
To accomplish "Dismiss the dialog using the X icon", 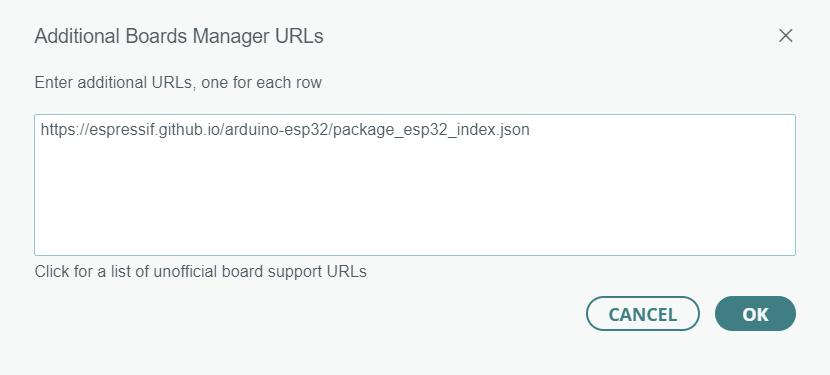I will coord(786,35).
